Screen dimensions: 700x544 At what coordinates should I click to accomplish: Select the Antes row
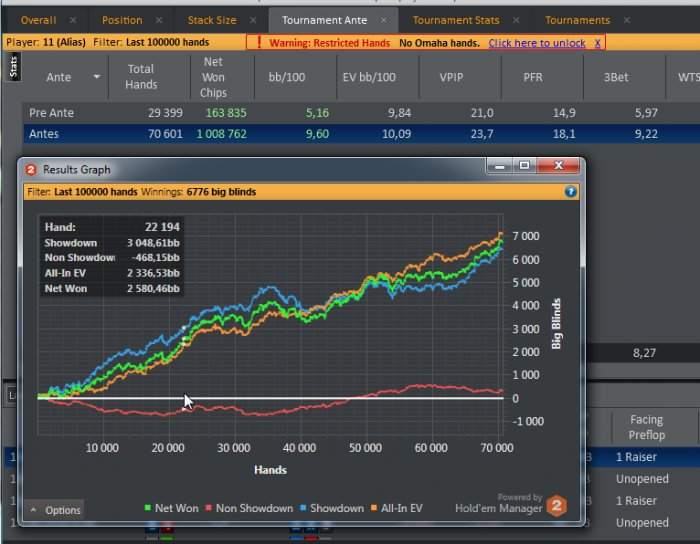361,134
